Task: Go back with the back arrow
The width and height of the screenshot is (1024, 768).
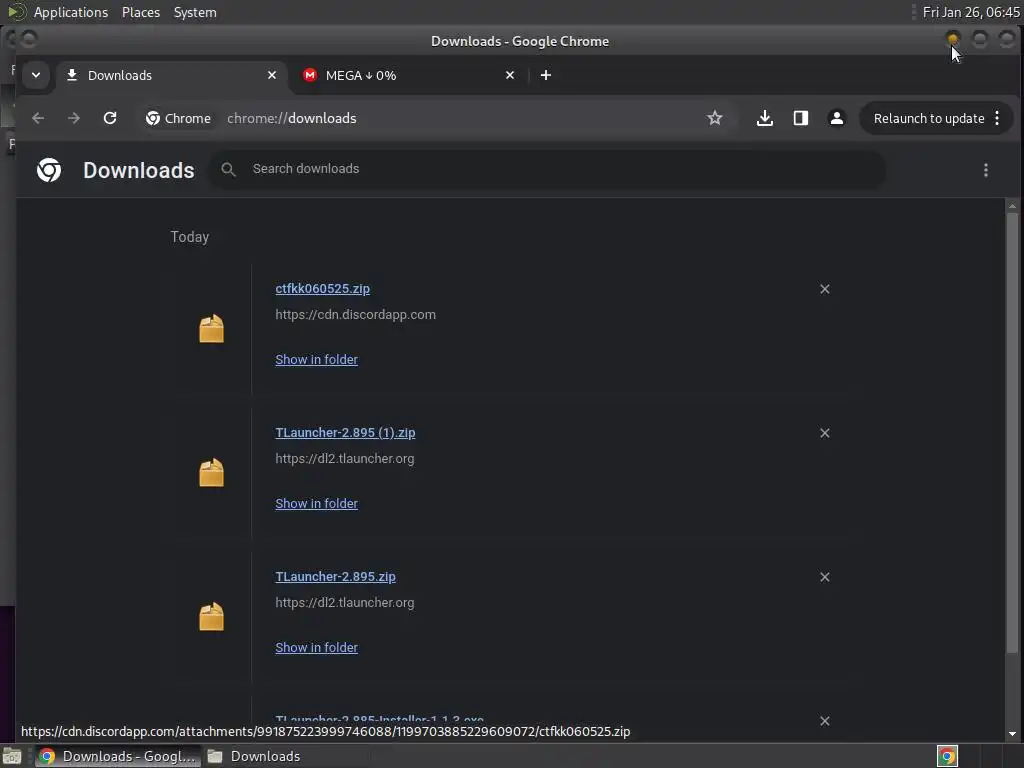Action: (38, 118)
